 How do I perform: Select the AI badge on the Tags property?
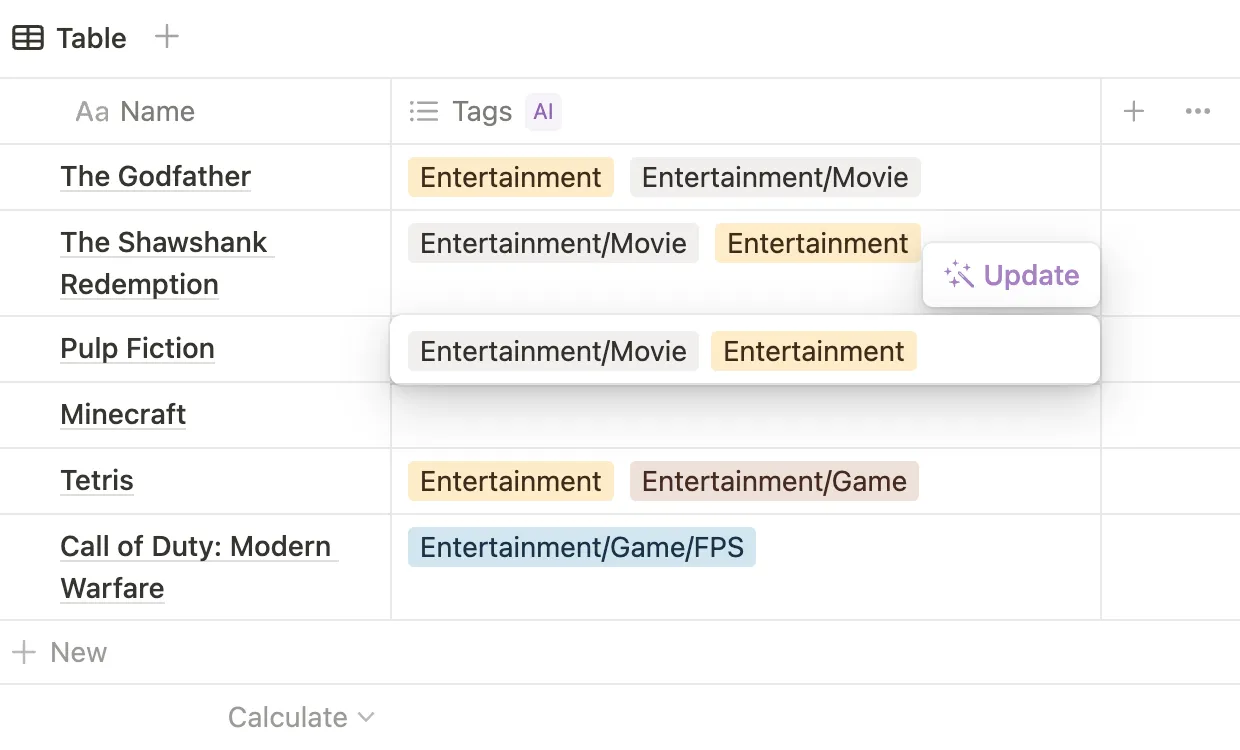[543, 111]
